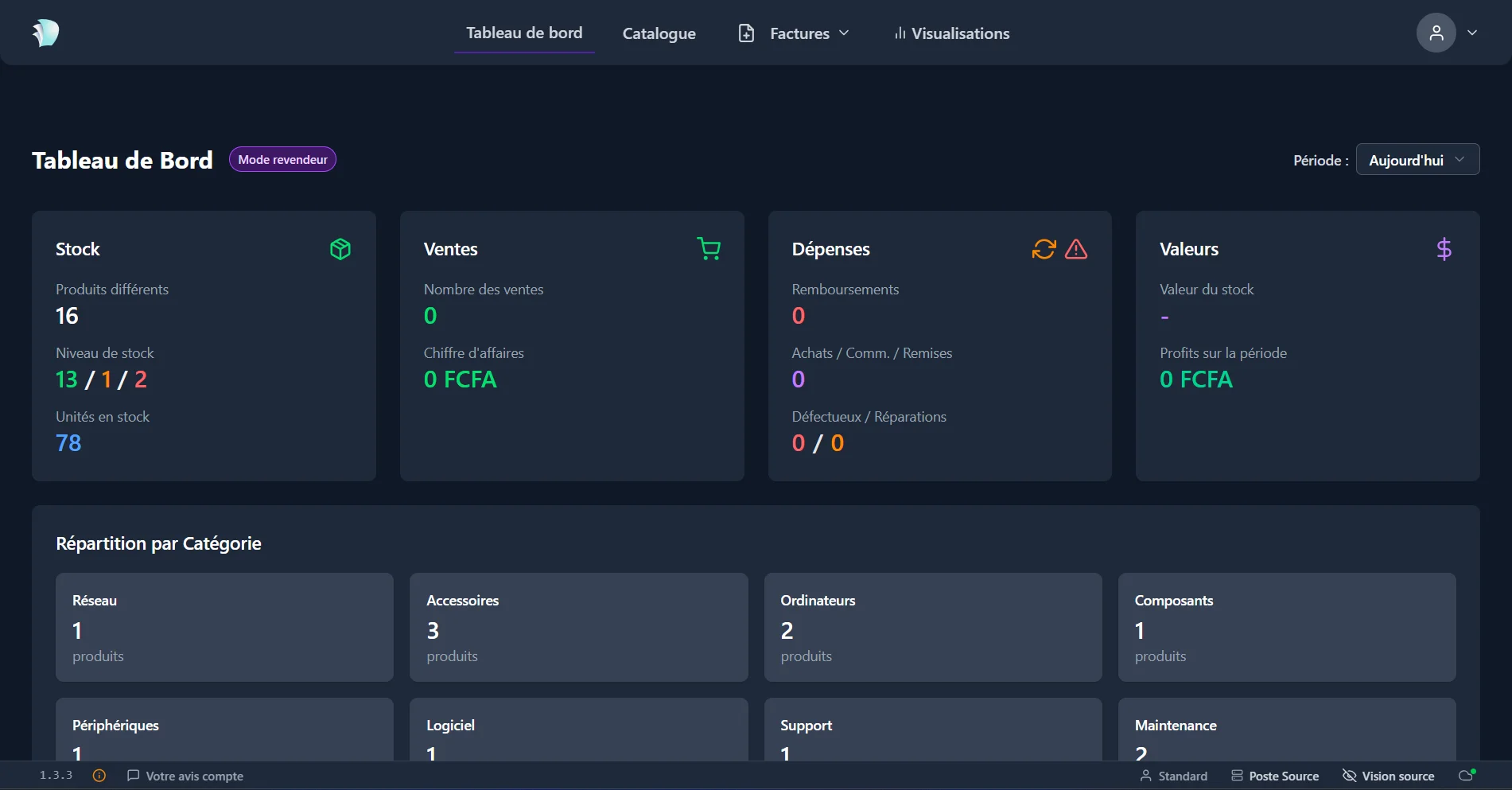Click the Chiffre d'affaires 0 FCFA value
Screen dimensions: 1512x790
(460, 379)
